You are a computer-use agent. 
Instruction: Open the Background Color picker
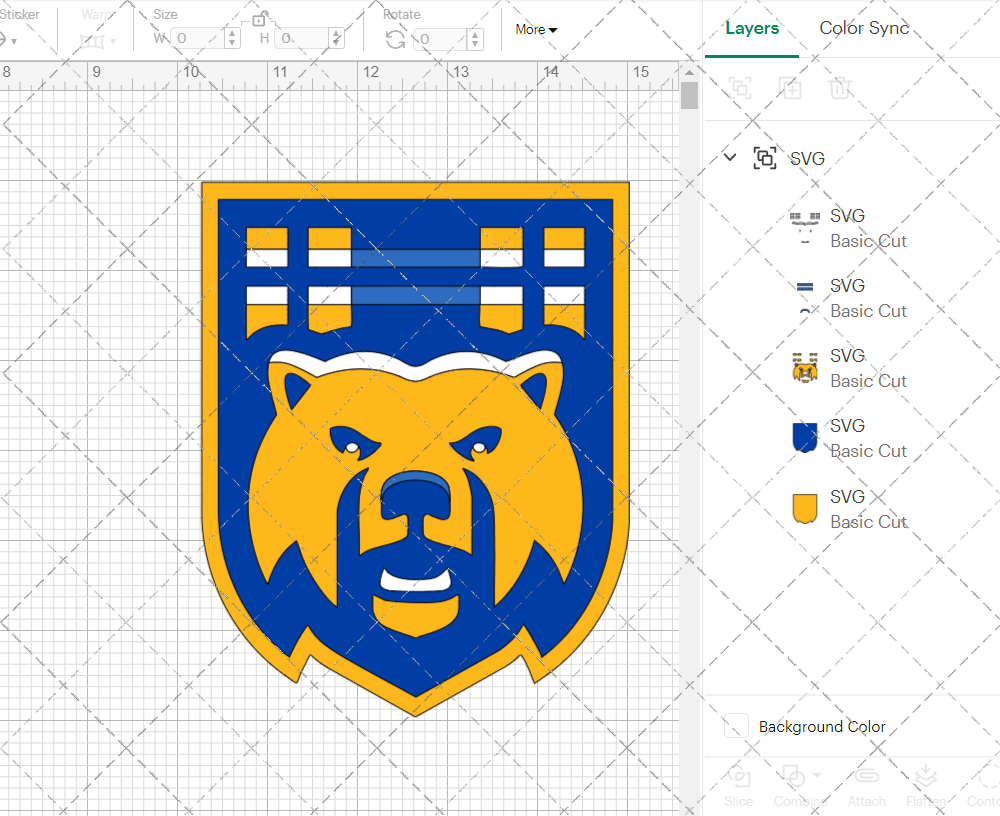(736, 727)
